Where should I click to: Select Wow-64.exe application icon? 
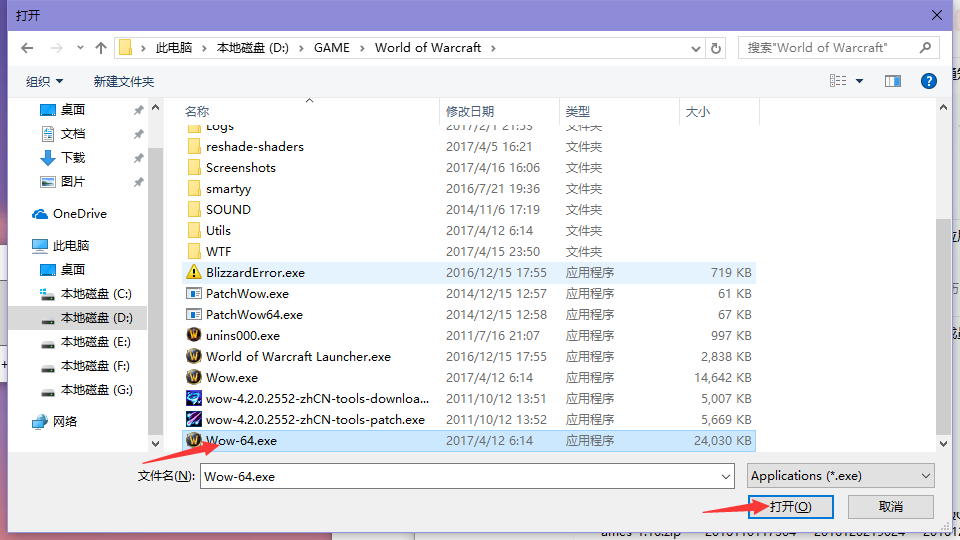193,440
